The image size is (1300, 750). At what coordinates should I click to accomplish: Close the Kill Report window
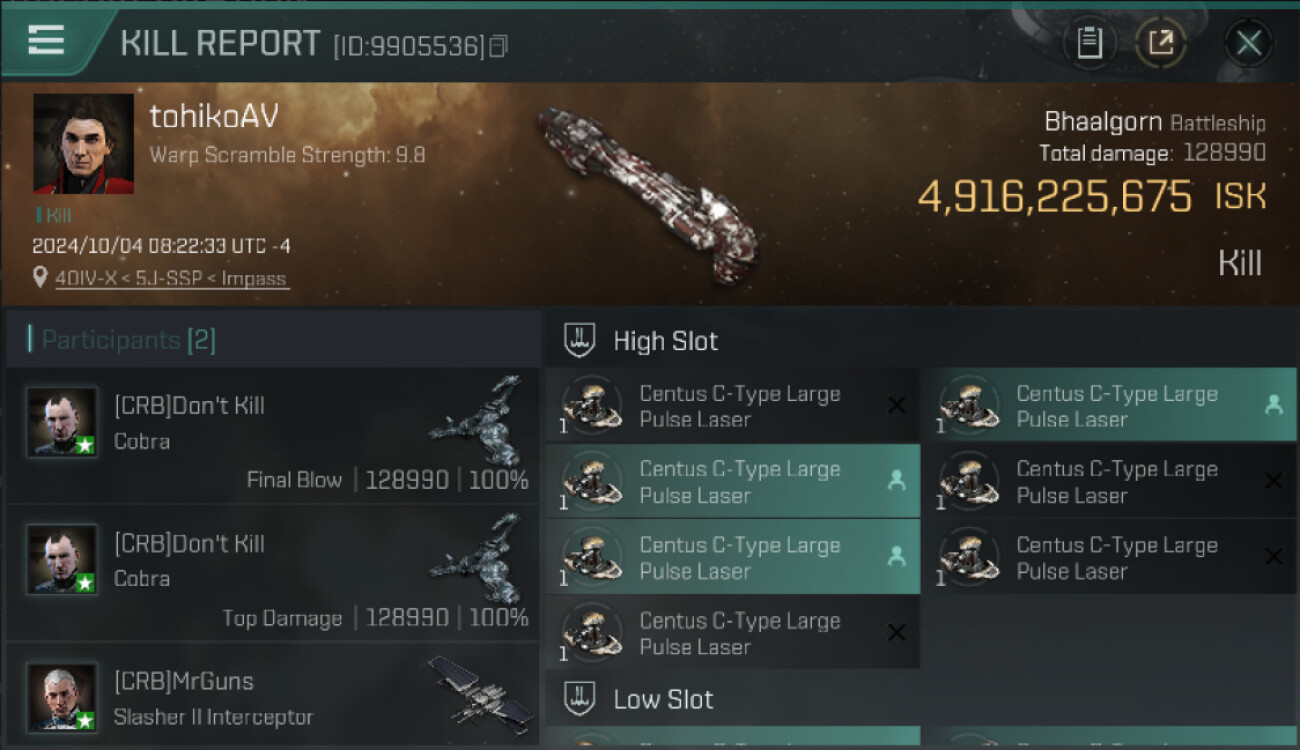click(1248, 43)
